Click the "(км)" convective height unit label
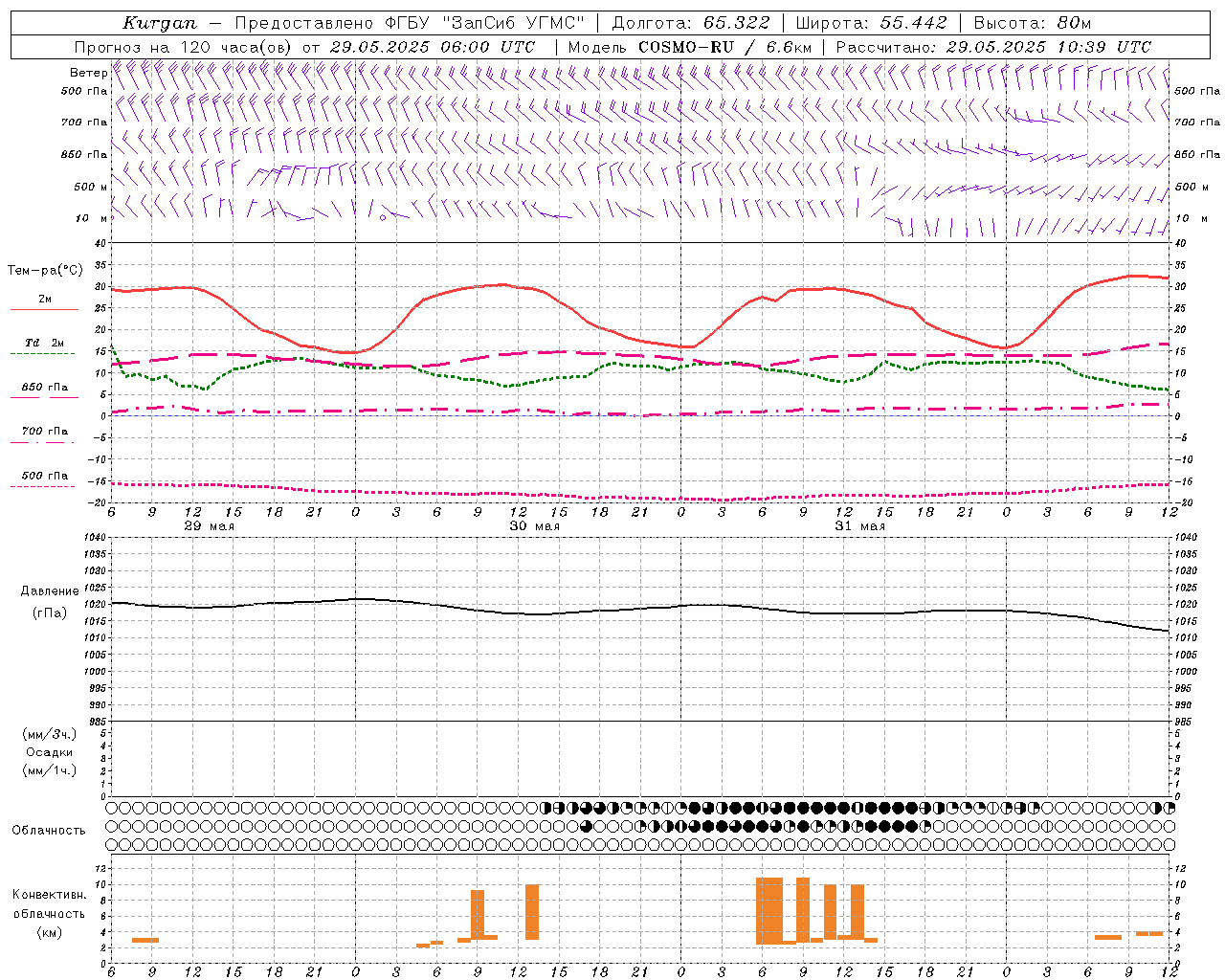This screenshot has height=980, width=1225. click(x=50, y=932)
